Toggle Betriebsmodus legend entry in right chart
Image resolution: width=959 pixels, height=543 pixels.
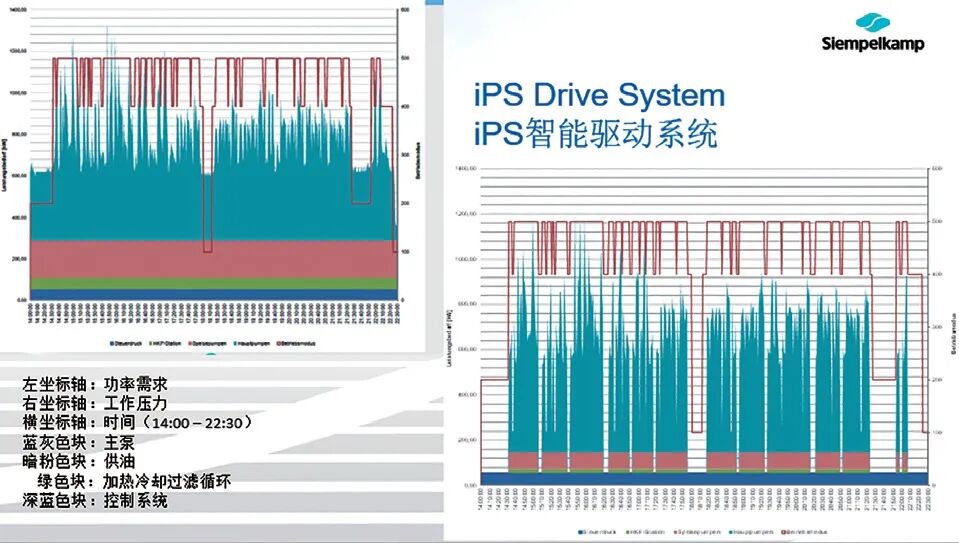[x=803, y=532]
